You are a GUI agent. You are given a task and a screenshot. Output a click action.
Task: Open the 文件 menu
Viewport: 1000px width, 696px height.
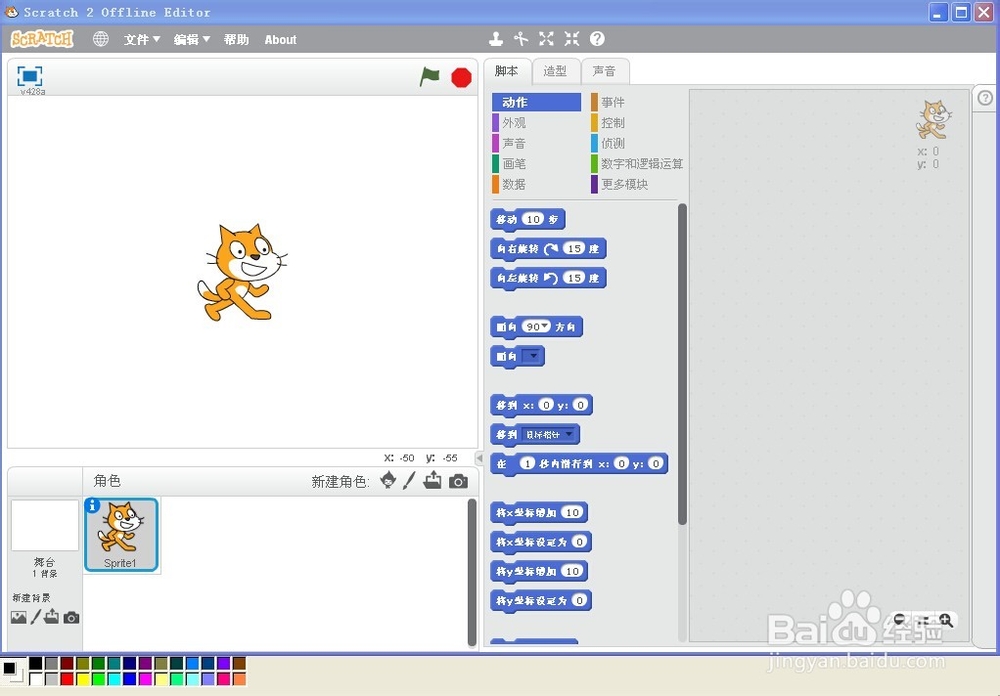click(x=142, y=40)
